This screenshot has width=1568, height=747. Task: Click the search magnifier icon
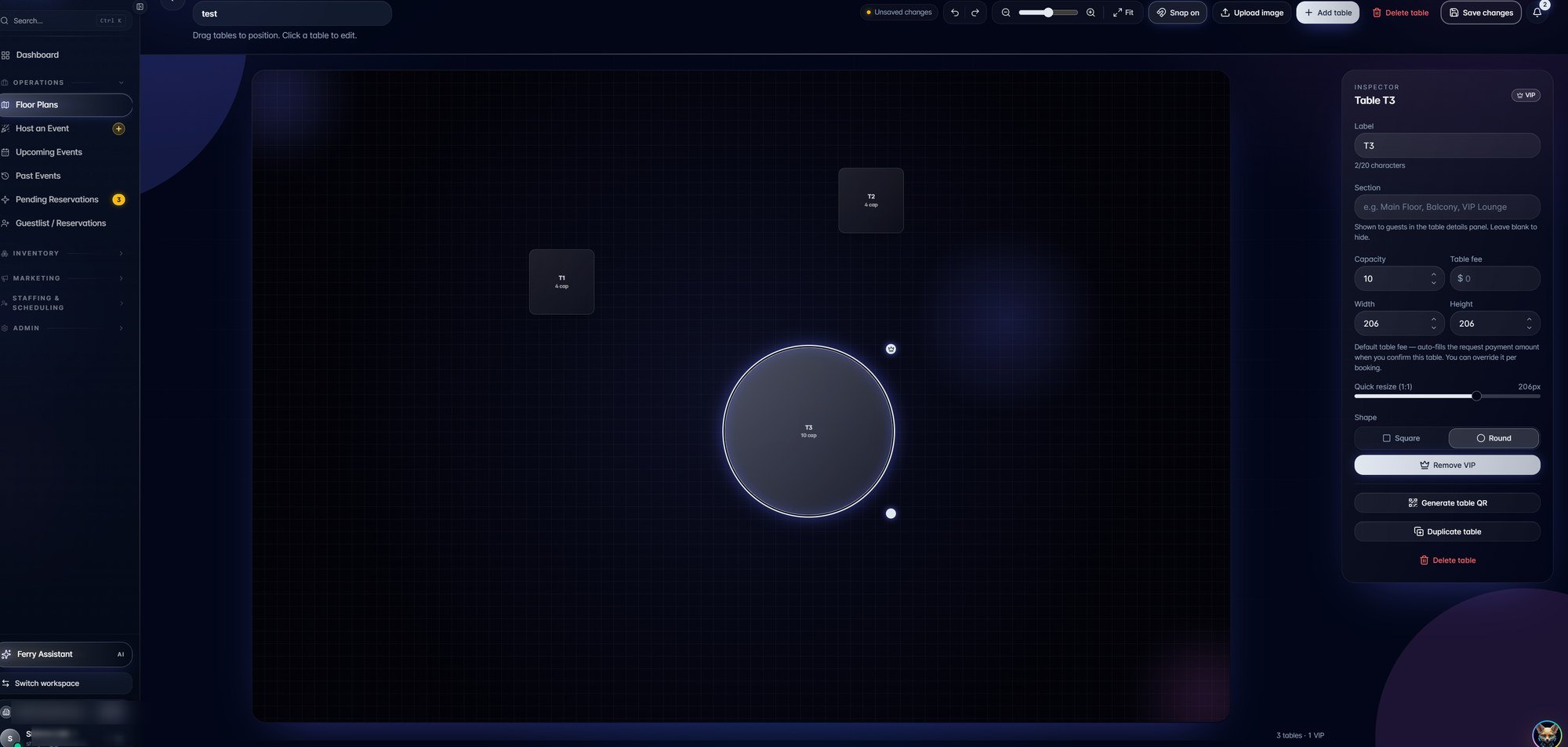tap(5, 20)
